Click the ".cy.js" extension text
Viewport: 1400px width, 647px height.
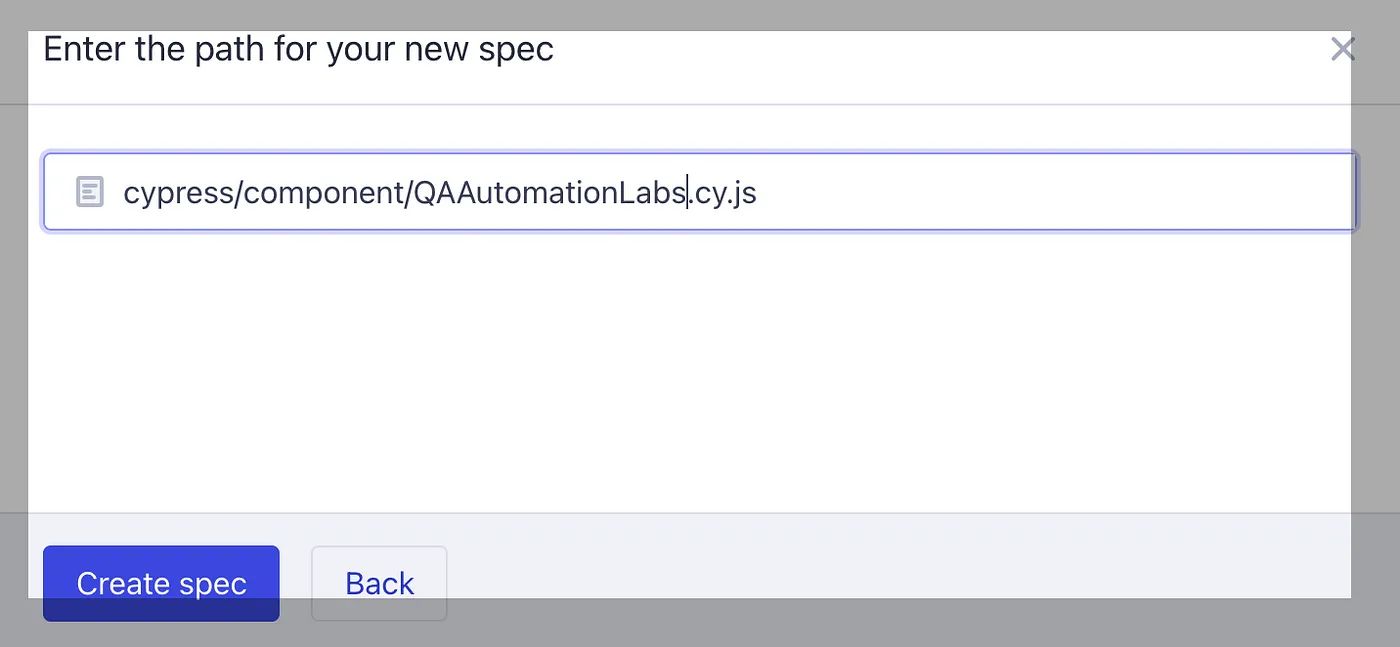[x=725, y=192]
